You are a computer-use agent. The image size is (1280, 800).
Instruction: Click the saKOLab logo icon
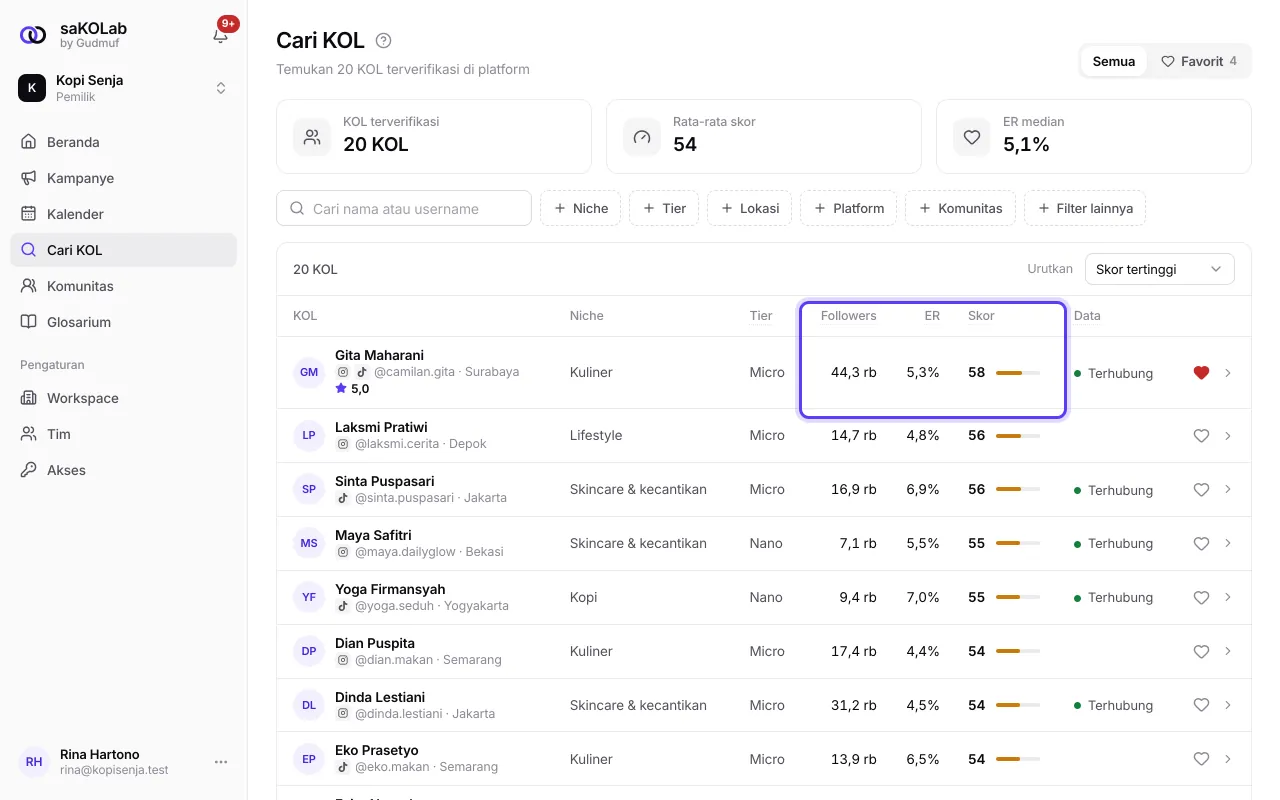(33, 35)
